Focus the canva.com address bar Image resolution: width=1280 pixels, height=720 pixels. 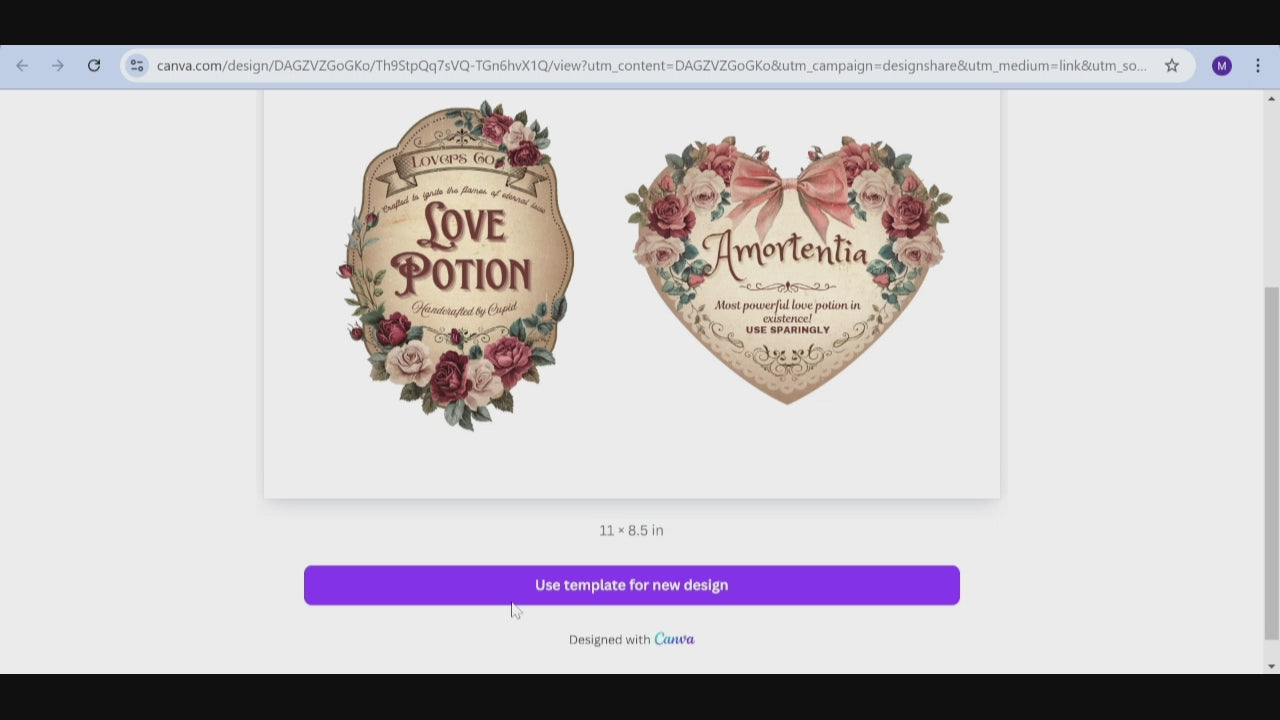click(650, 66)
